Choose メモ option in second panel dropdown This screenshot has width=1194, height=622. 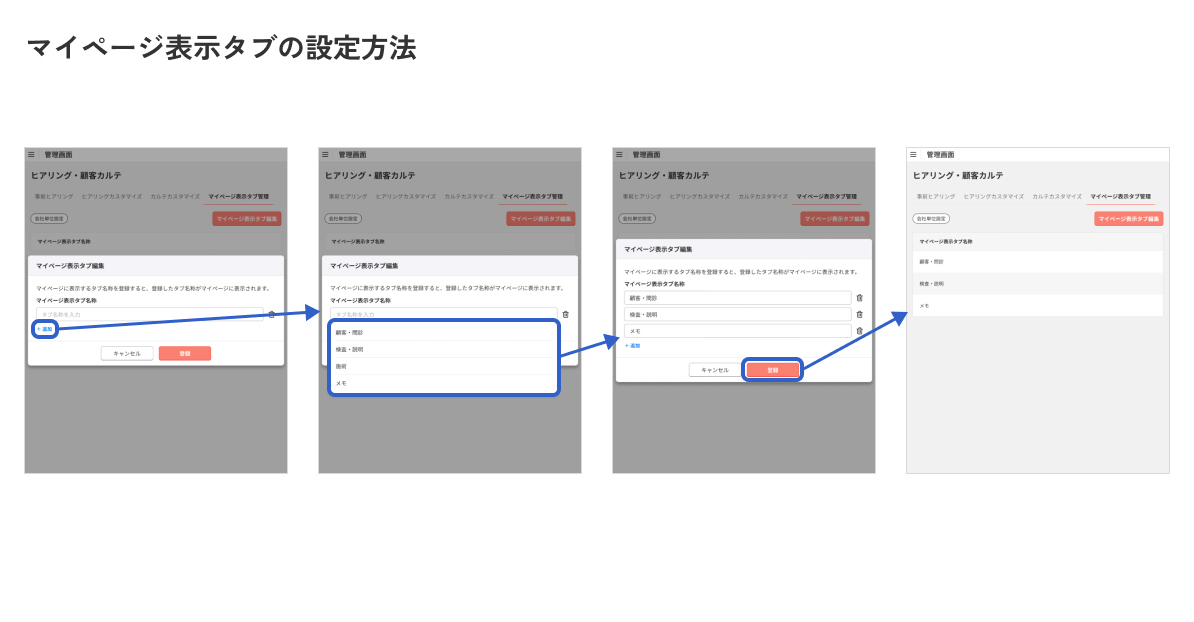coord(444,383)
